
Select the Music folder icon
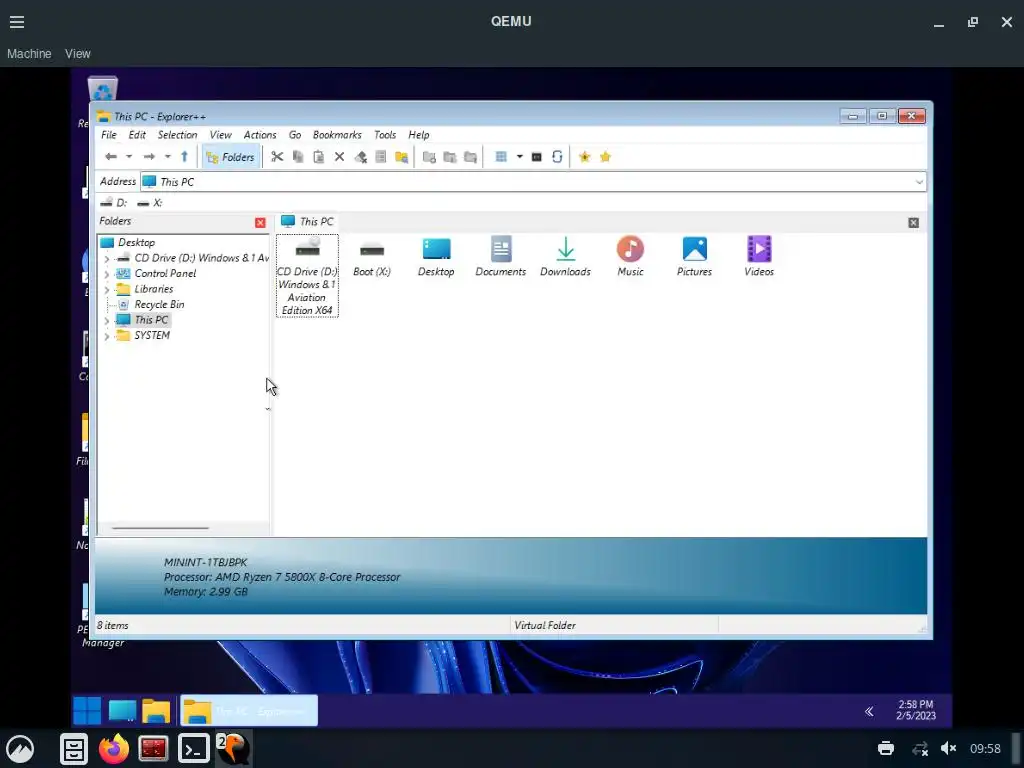pyautogui.click(x=630, y=257)
